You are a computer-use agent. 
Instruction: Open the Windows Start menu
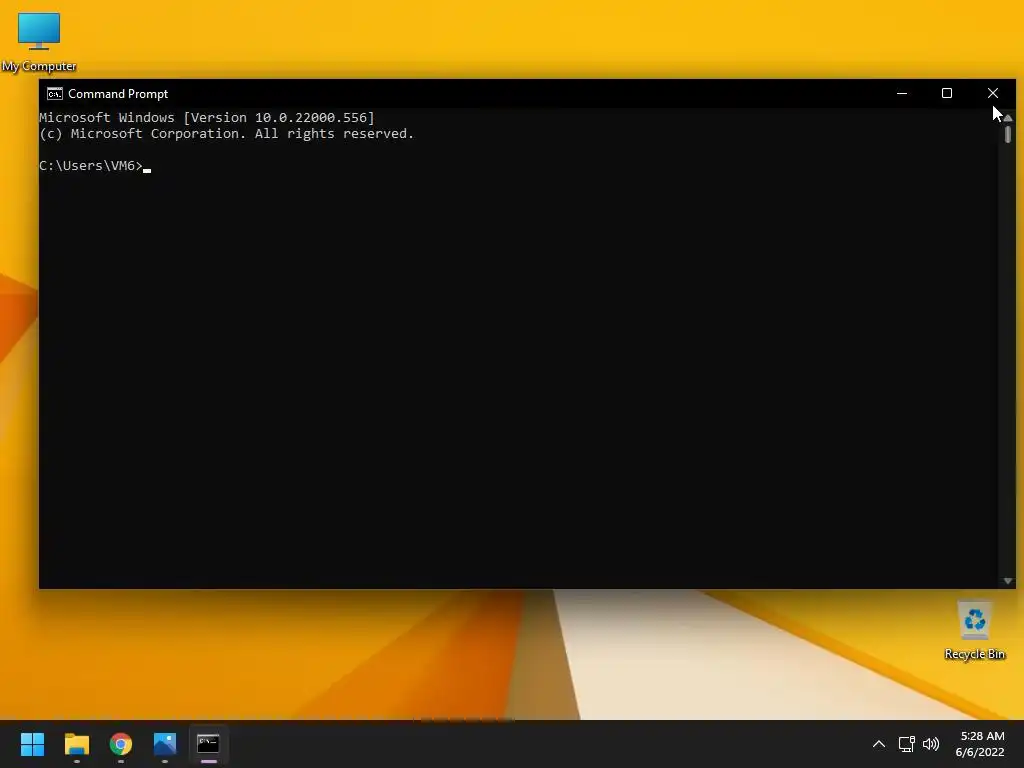click(x=32, y=744)
